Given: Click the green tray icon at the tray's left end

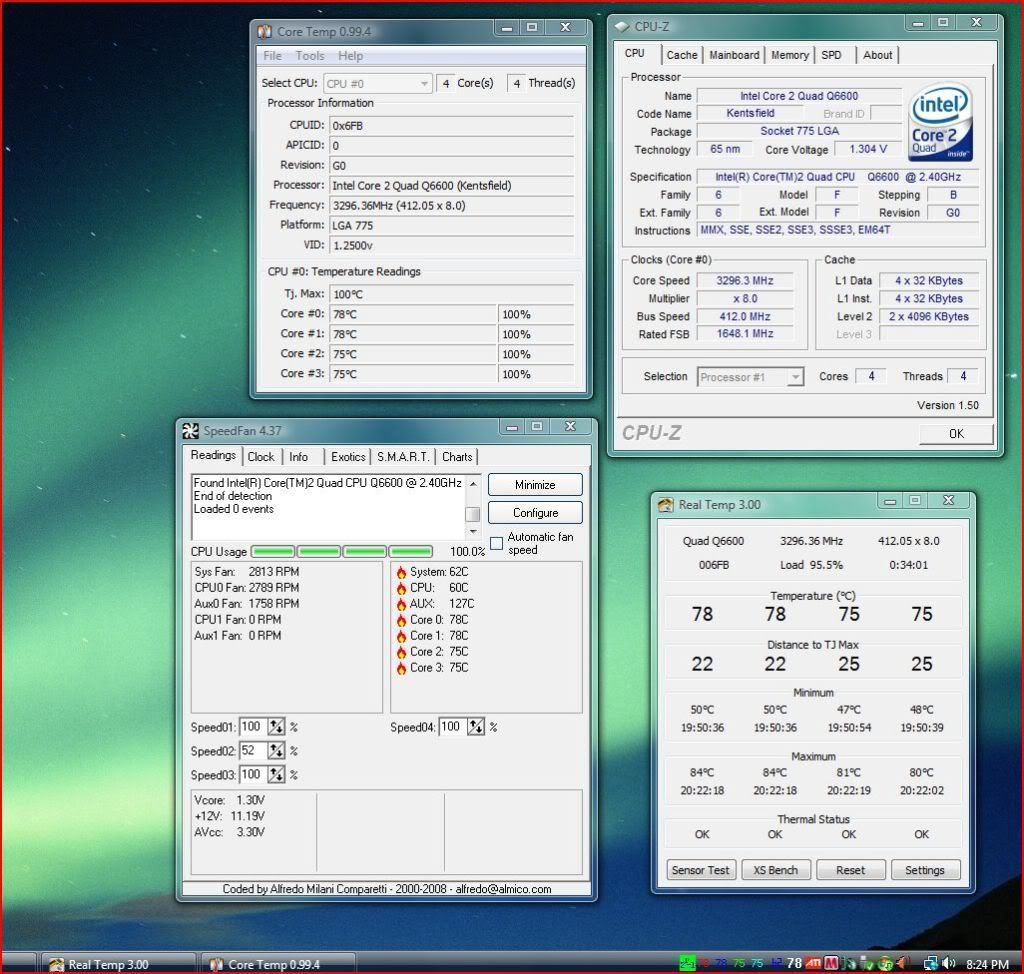Looking at the screenshot, I should (x=687, y=963).
